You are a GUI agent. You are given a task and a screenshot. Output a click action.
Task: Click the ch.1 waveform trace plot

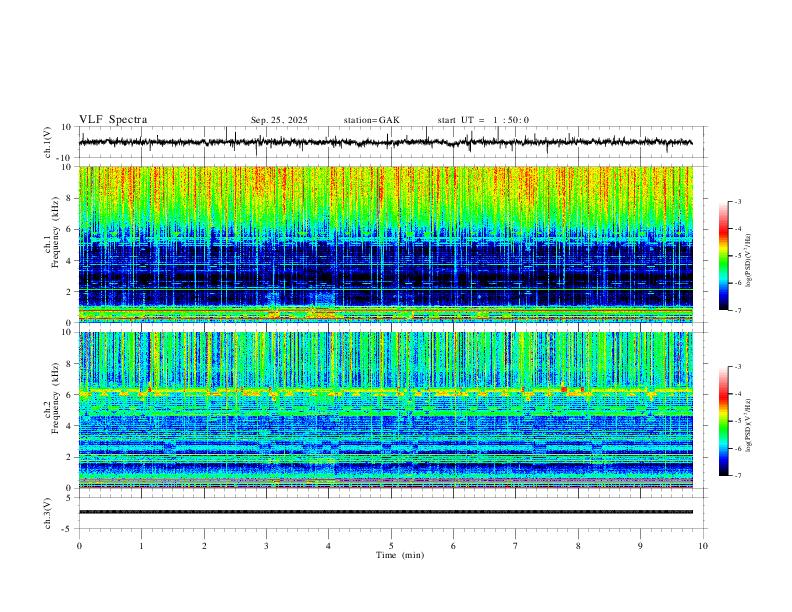[x=386, y=142]
